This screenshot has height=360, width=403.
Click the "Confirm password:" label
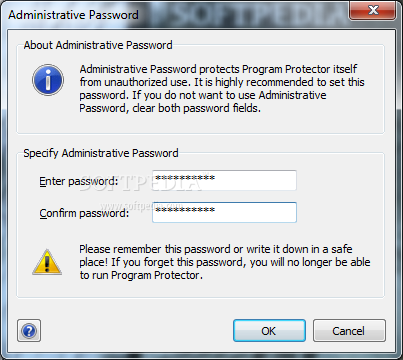(x=84, y=213)
